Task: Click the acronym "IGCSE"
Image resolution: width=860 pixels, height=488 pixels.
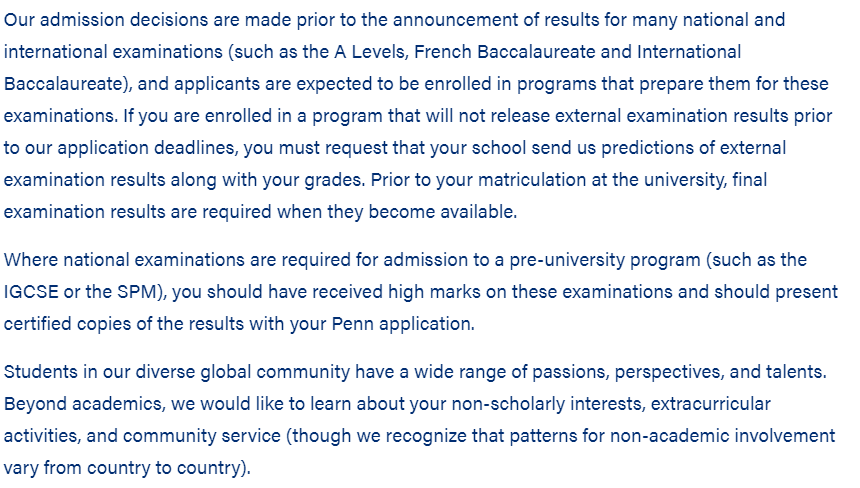Action: pos(31,292)
